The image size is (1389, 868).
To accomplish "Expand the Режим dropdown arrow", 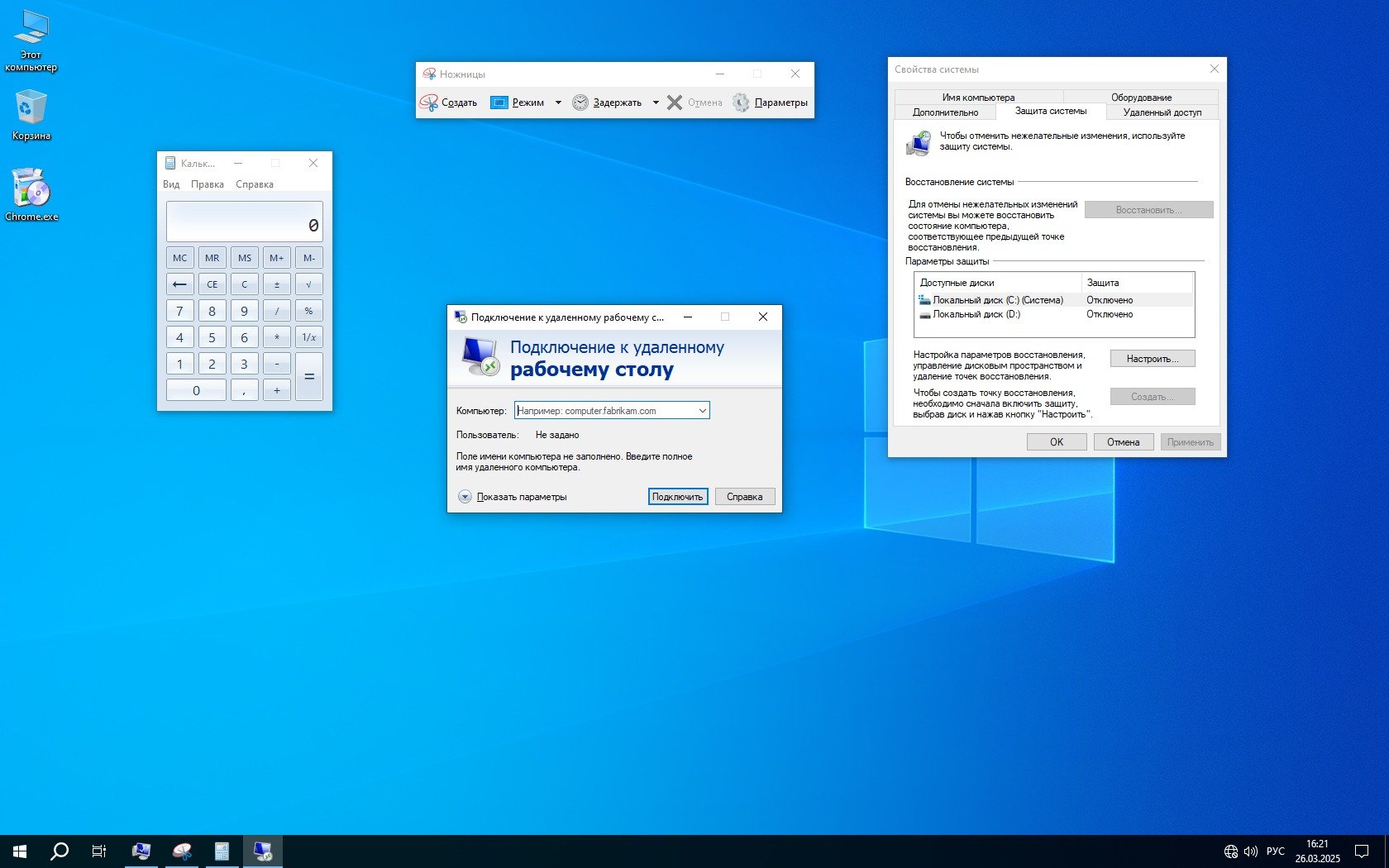I will point(558,103).
